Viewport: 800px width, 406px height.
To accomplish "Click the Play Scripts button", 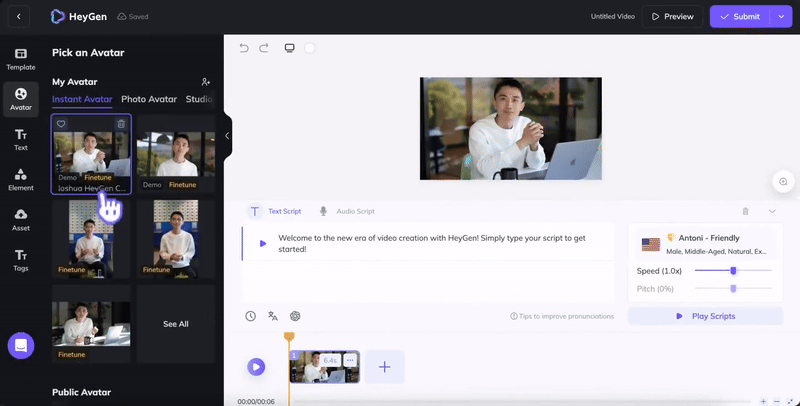I will (x=705, y=316).
